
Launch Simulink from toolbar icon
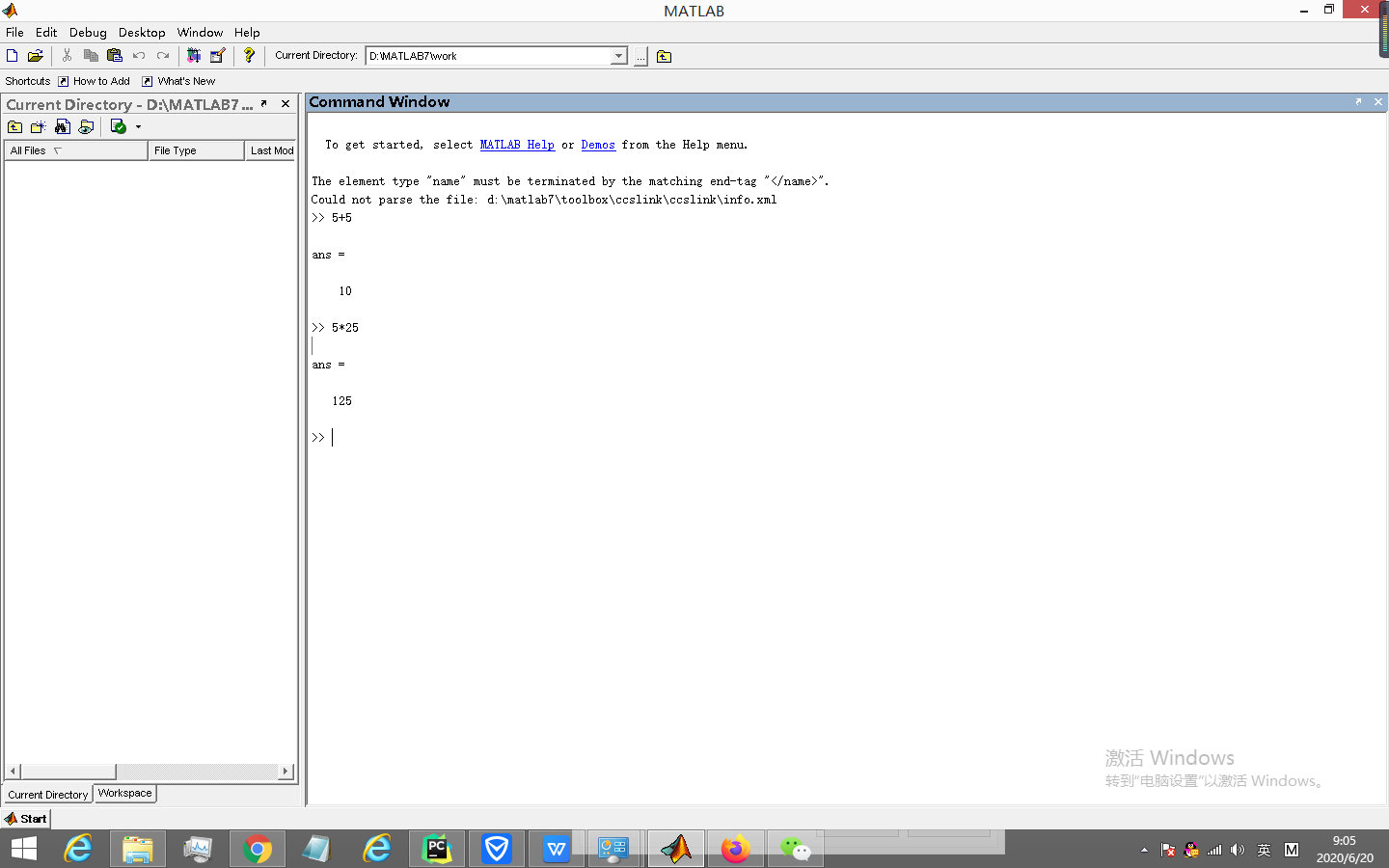(194, 56)
